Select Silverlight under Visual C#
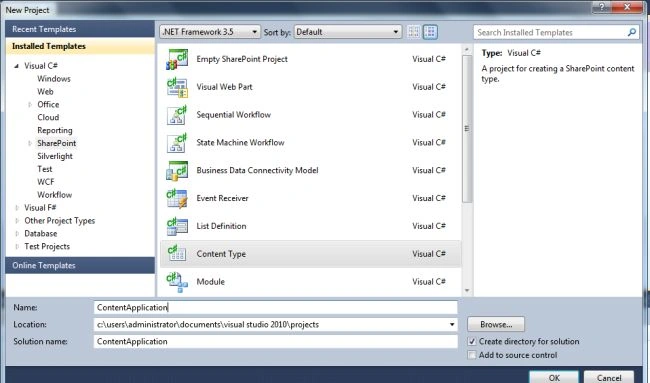This screenshot has height=383, width=650. coord(55,156)
